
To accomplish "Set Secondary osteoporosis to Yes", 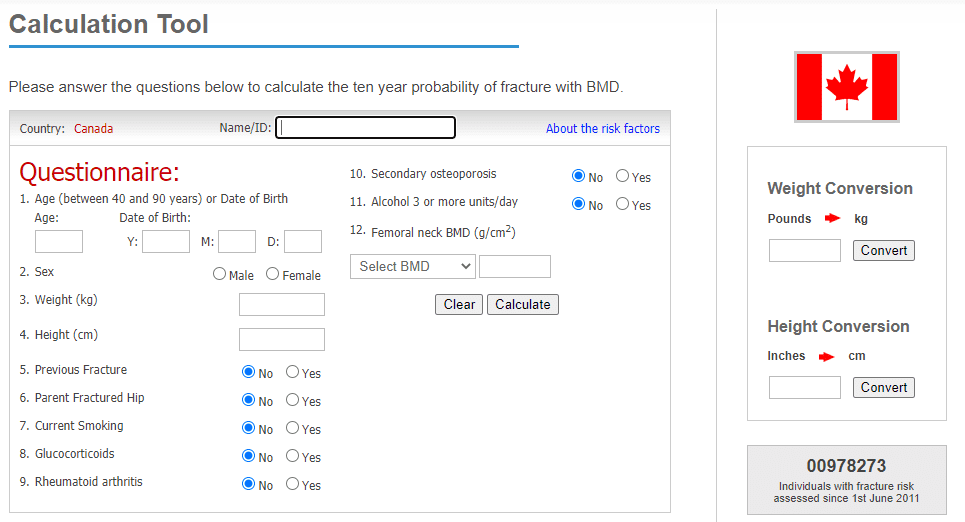I will [622, 176].
